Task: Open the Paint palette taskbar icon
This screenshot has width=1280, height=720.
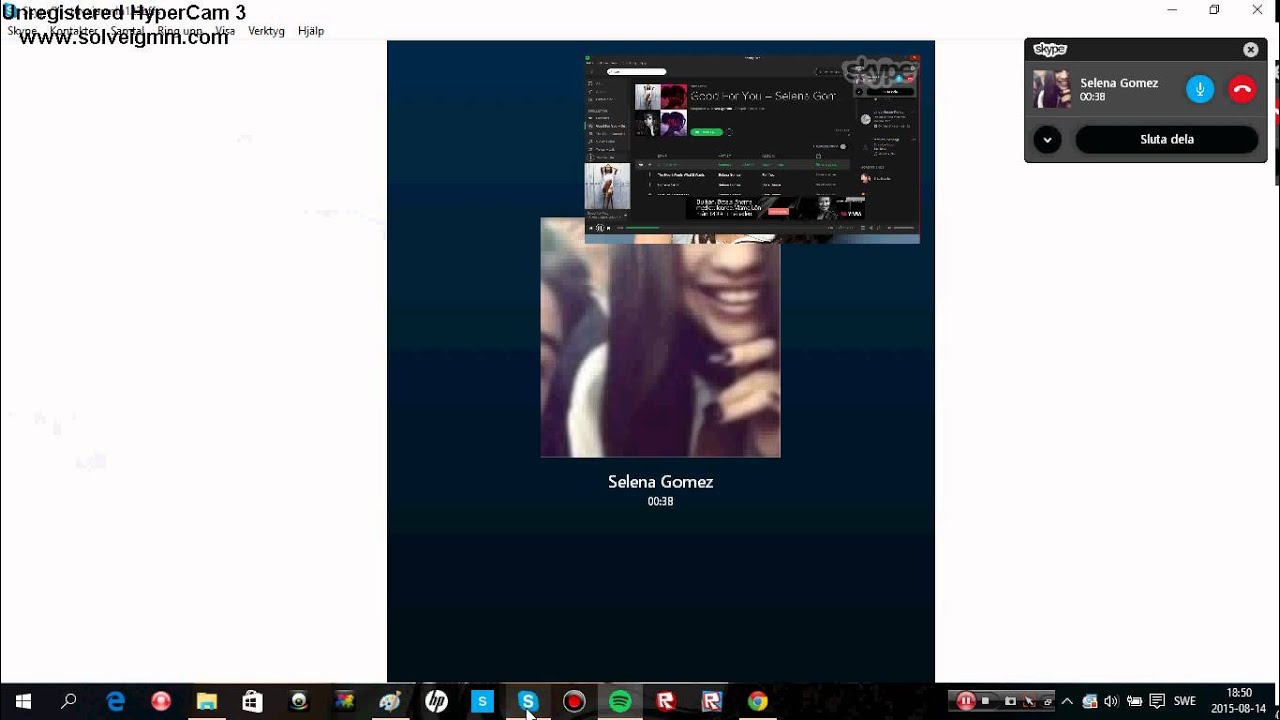Action: click(390, 702)
